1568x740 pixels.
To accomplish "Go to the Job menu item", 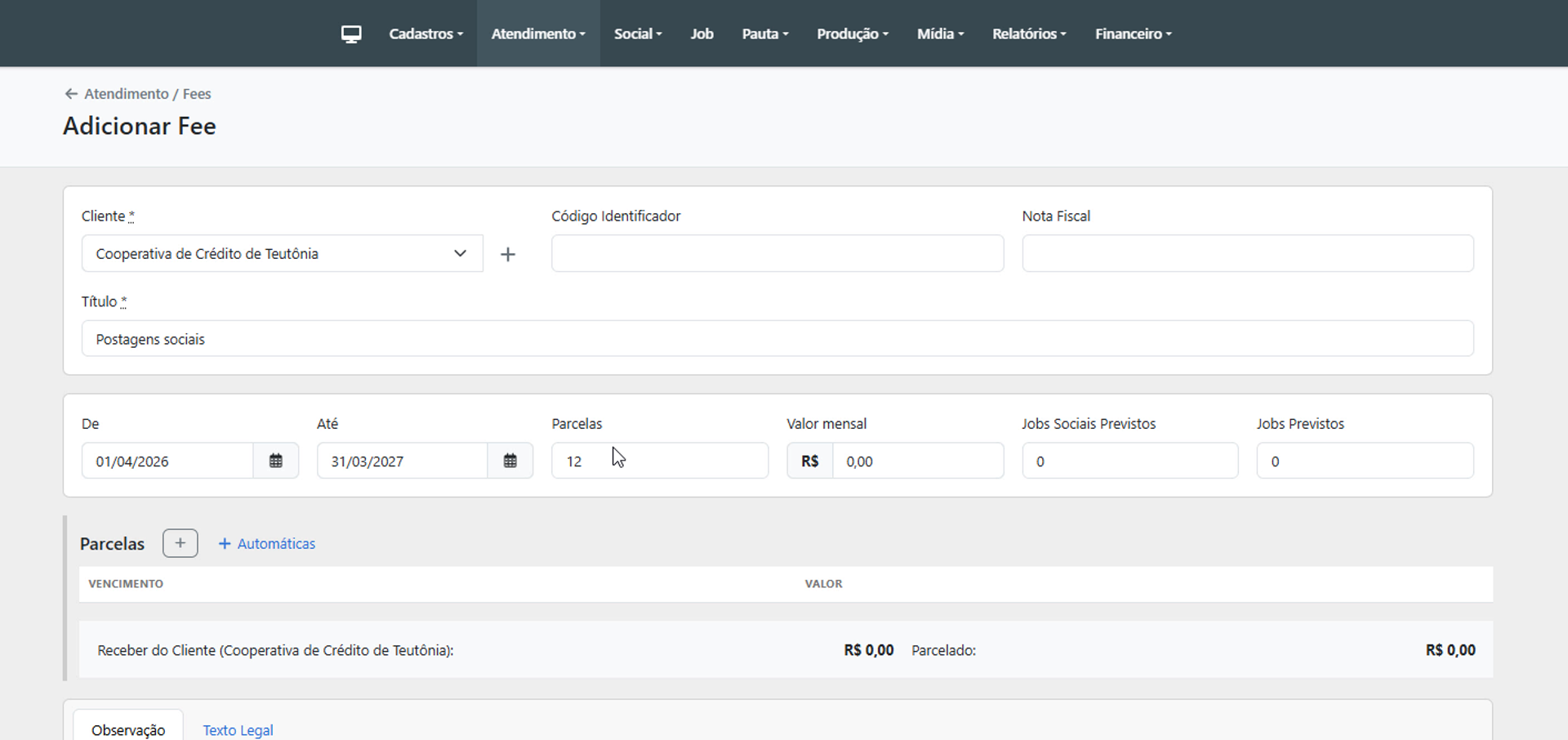I will point(702,33).
